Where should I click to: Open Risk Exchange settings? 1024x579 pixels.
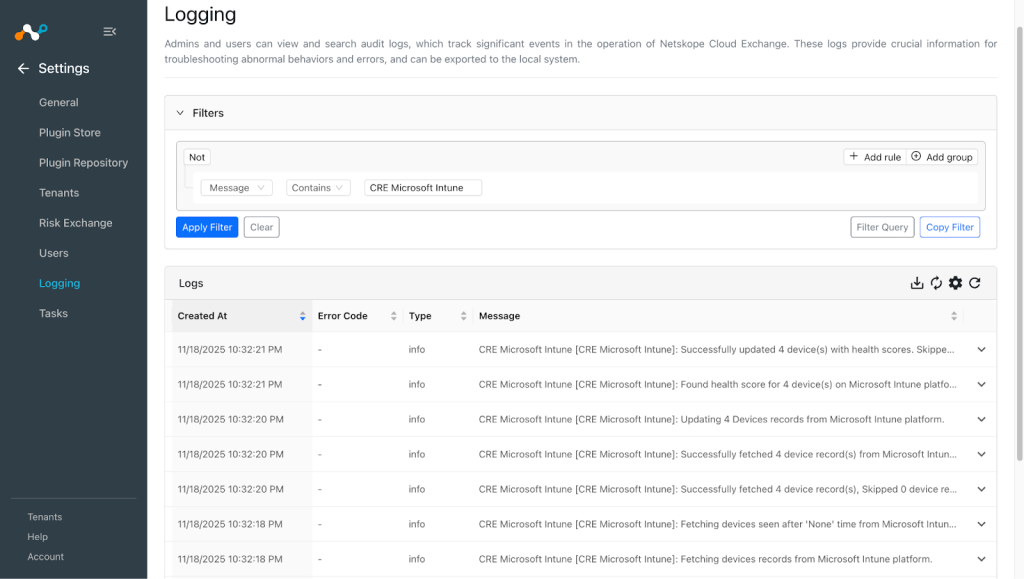pos(75,223)
